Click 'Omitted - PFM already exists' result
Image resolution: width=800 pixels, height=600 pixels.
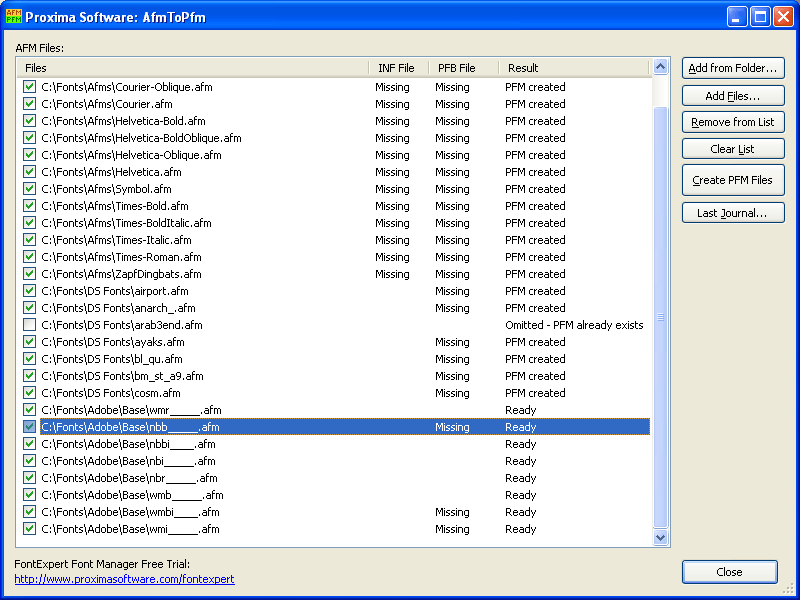574,325
